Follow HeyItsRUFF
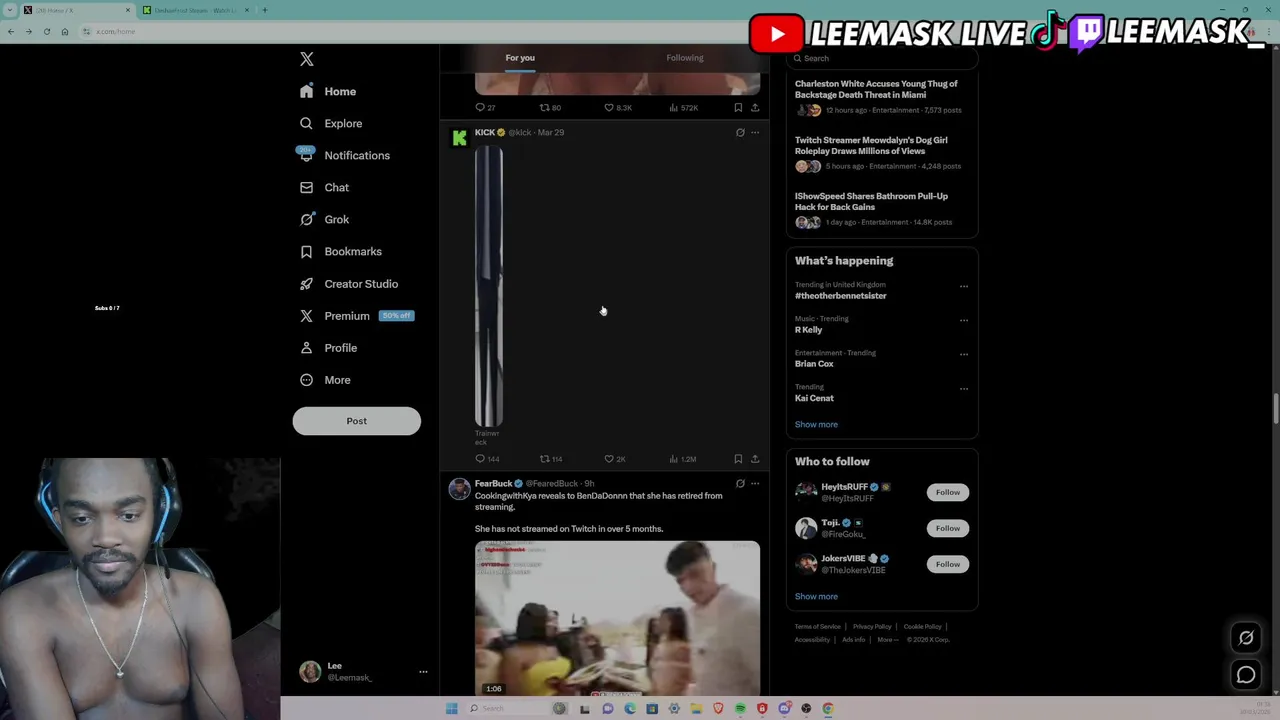The width and height of the screenshot is (1280, 720). [948, 492]
